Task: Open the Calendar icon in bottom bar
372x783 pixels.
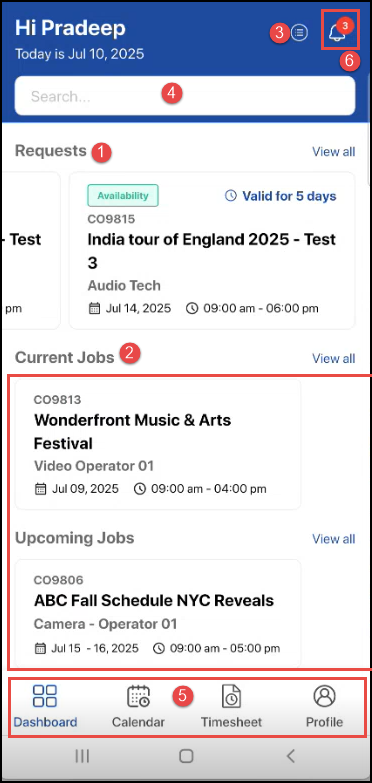Action: click(x=138, y=696)
